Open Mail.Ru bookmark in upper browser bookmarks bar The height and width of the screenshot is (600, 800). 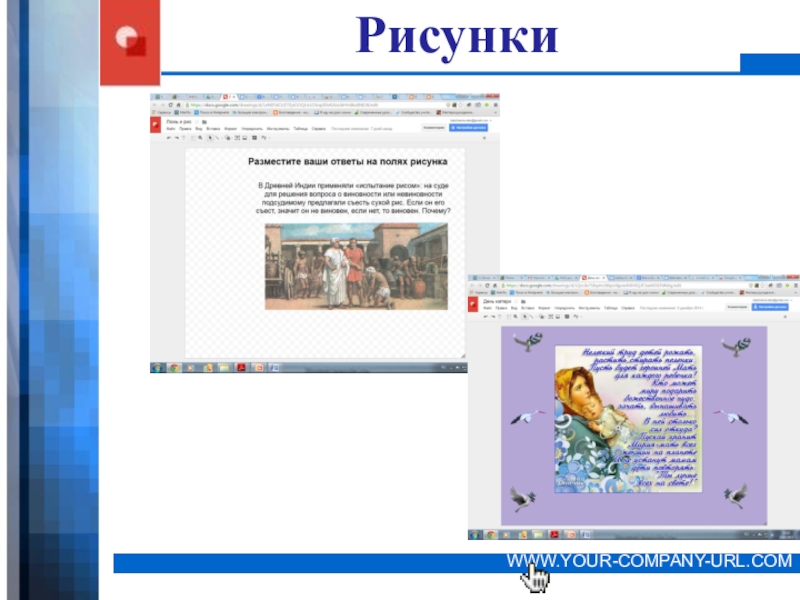182,113
